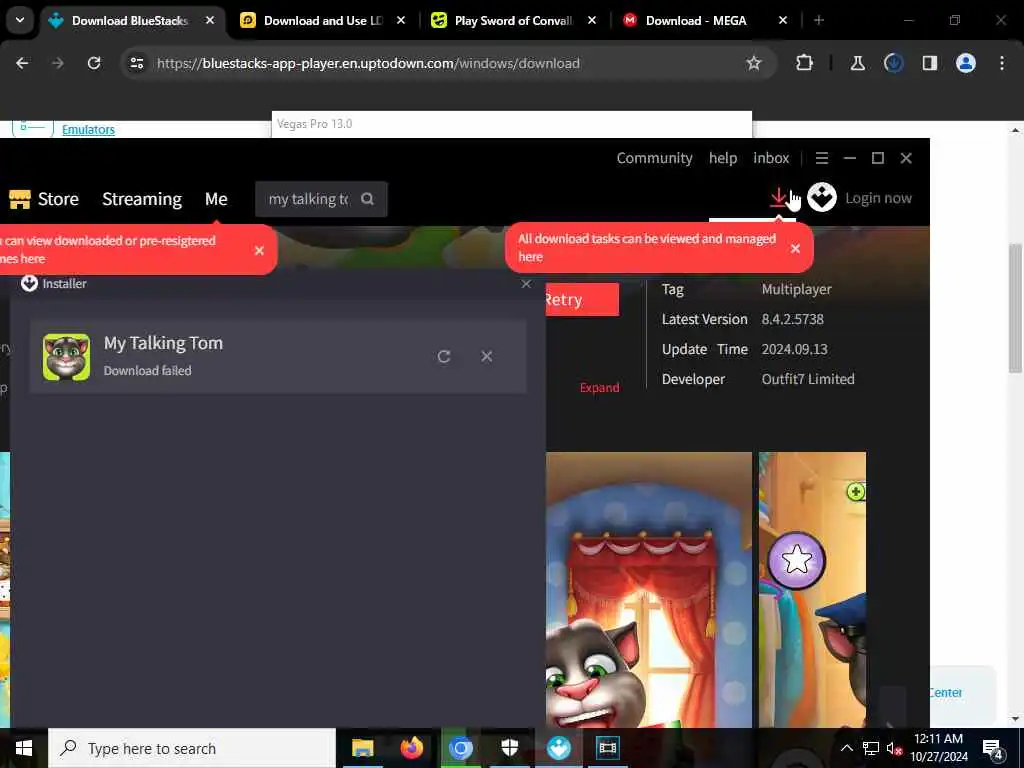Reload the current page
The image size is (1024, 768).
click(94, 63)
